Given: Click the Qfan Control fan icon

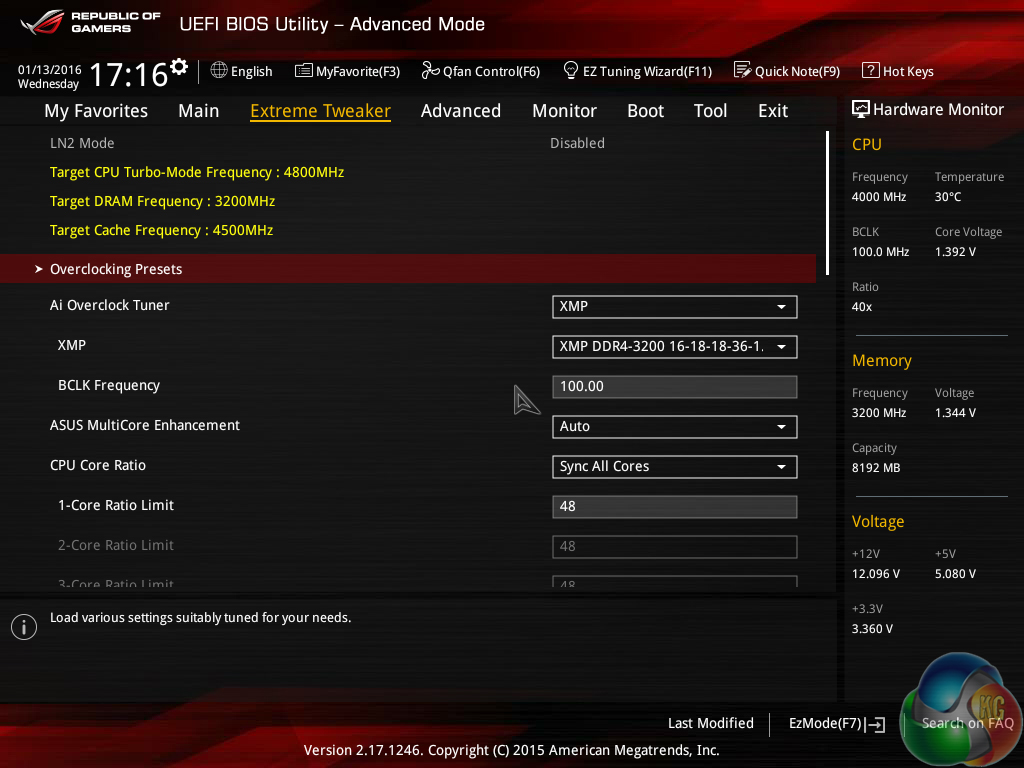Looking at the screenshot, I should click(430, 71).
